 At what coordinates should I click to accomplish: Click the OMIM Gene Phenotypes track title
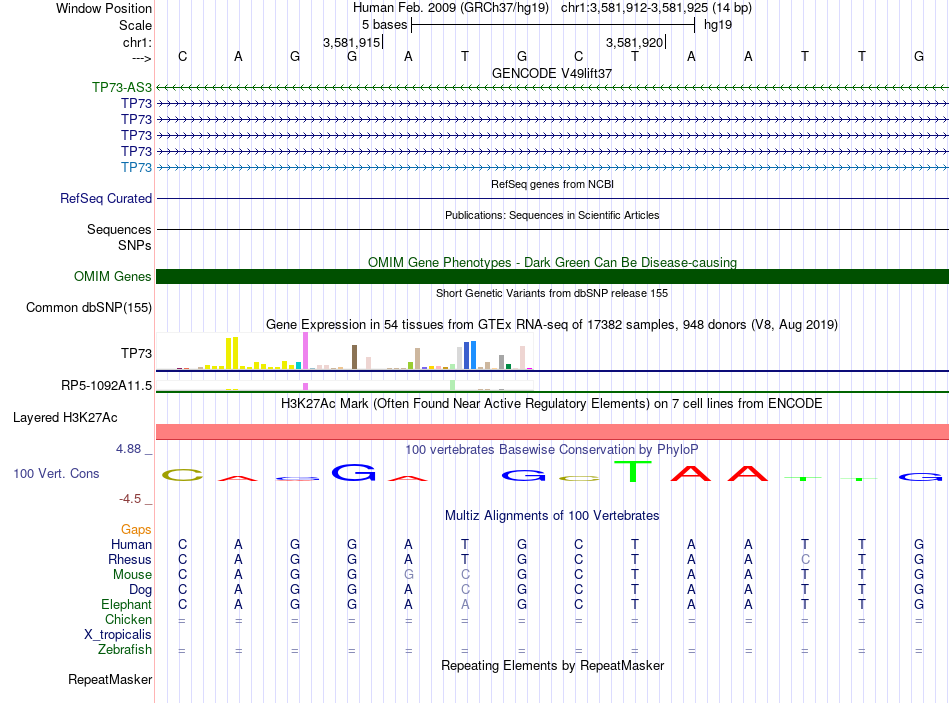552,262
